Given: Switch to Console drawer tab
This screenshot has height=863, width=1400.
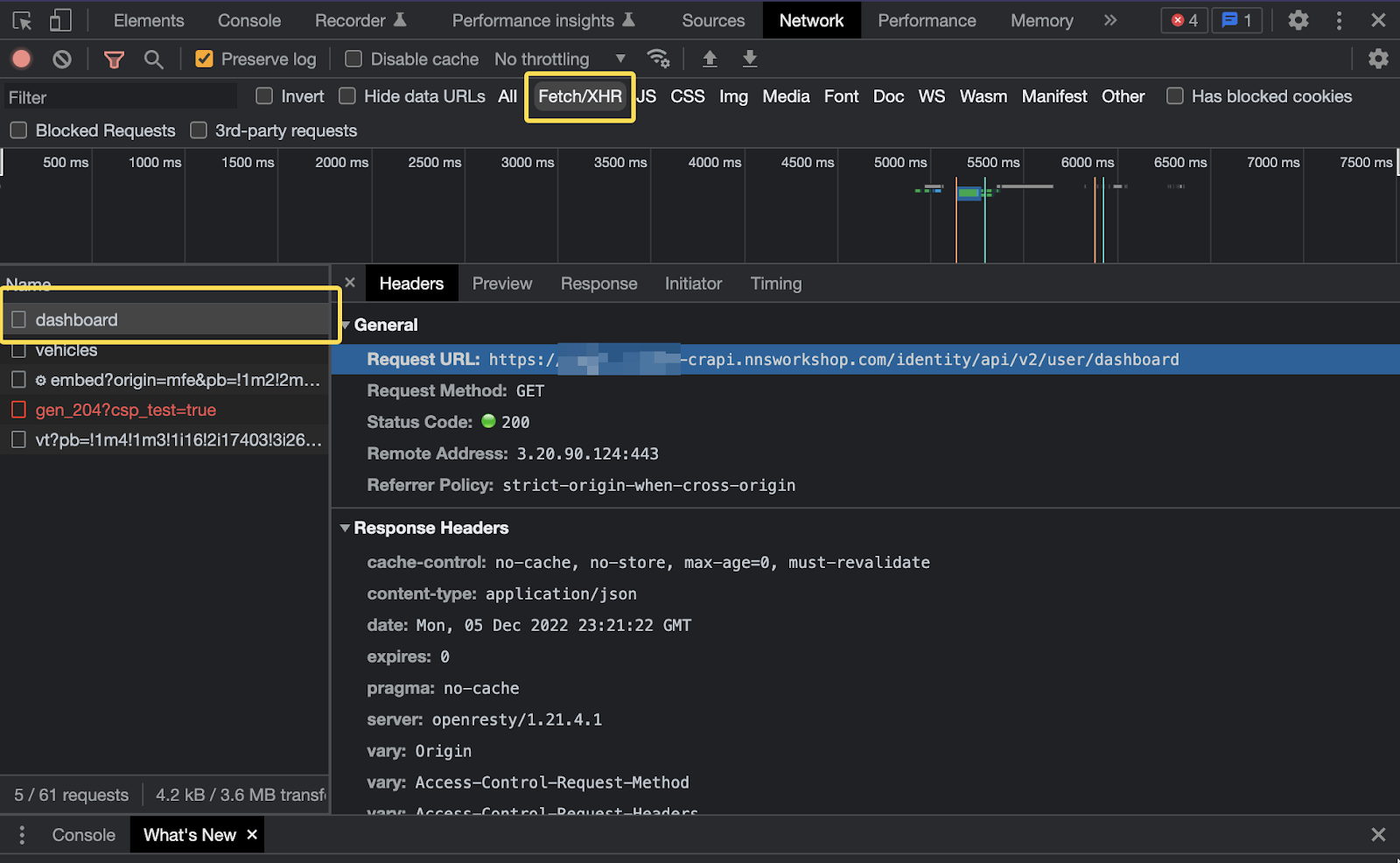Looking at the screenshot, I should pyautogui.click(x=83, y=835).
